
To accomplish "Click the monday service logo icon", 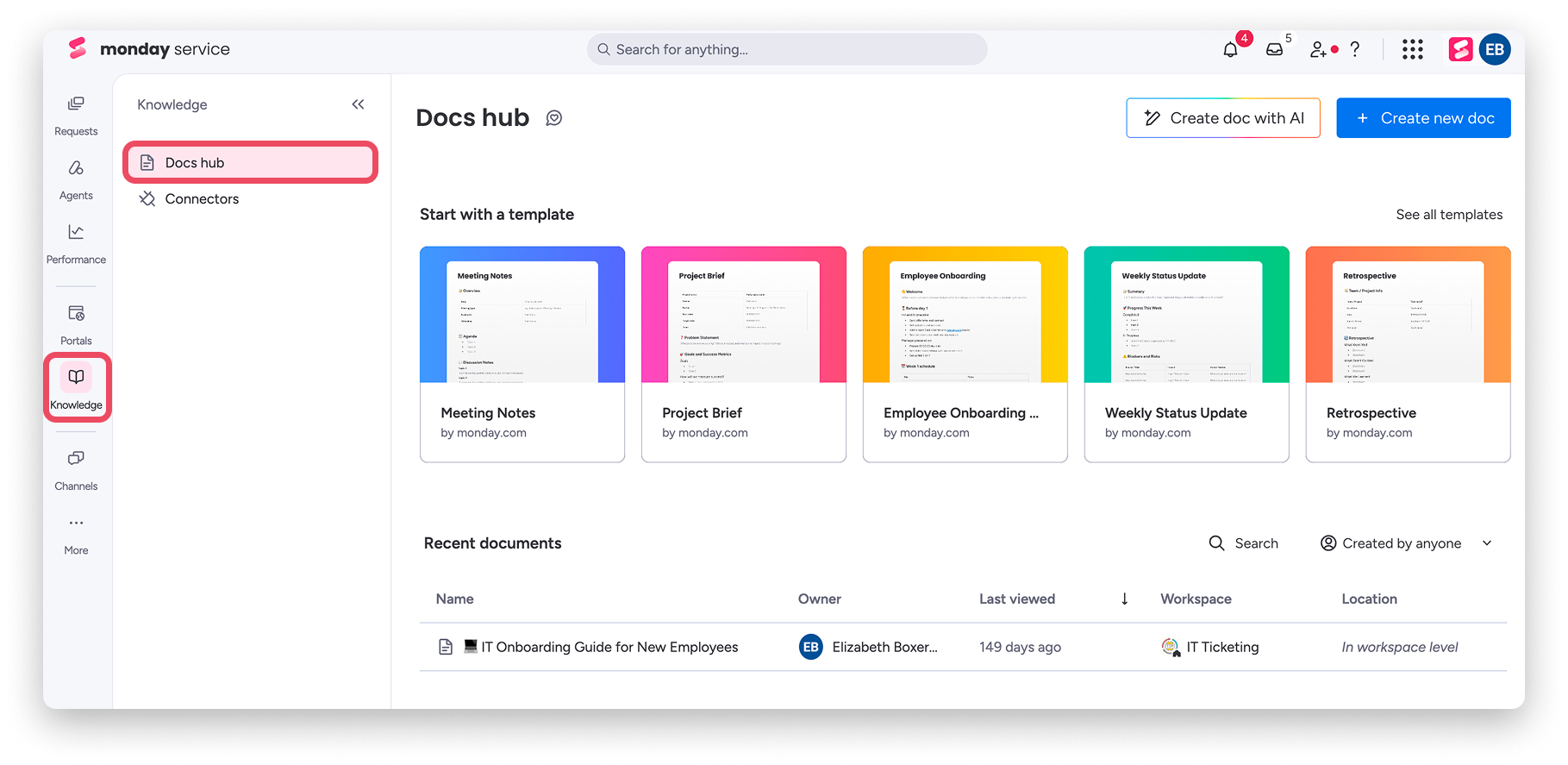I will [78, 49].
